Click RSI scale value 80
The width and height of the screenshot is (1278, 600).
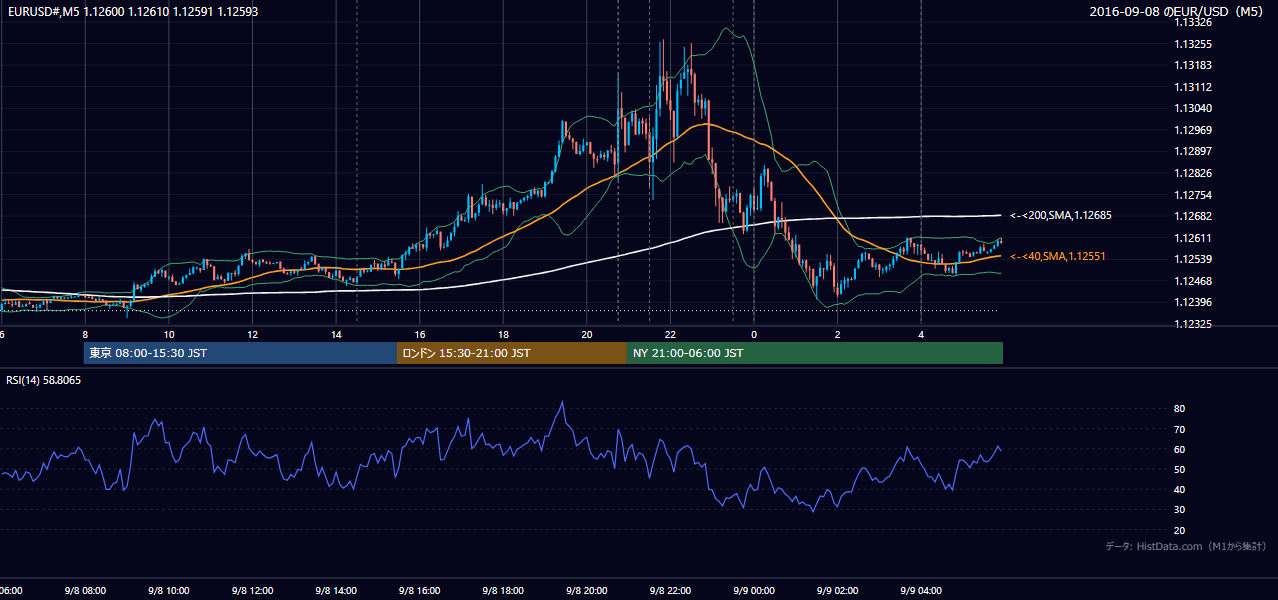pyautogui.click(x=1180, y=409)
